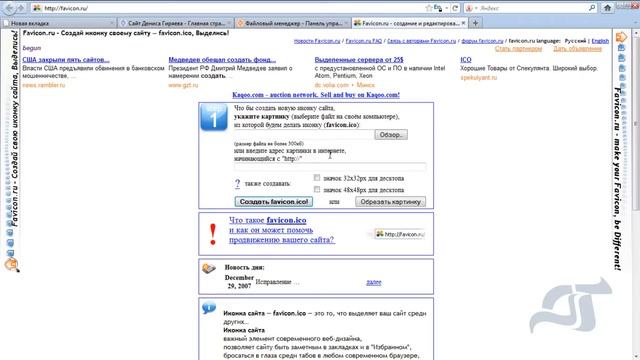Switch site language to English
This screenshot has height=360, width=640.
coord(600,41)
